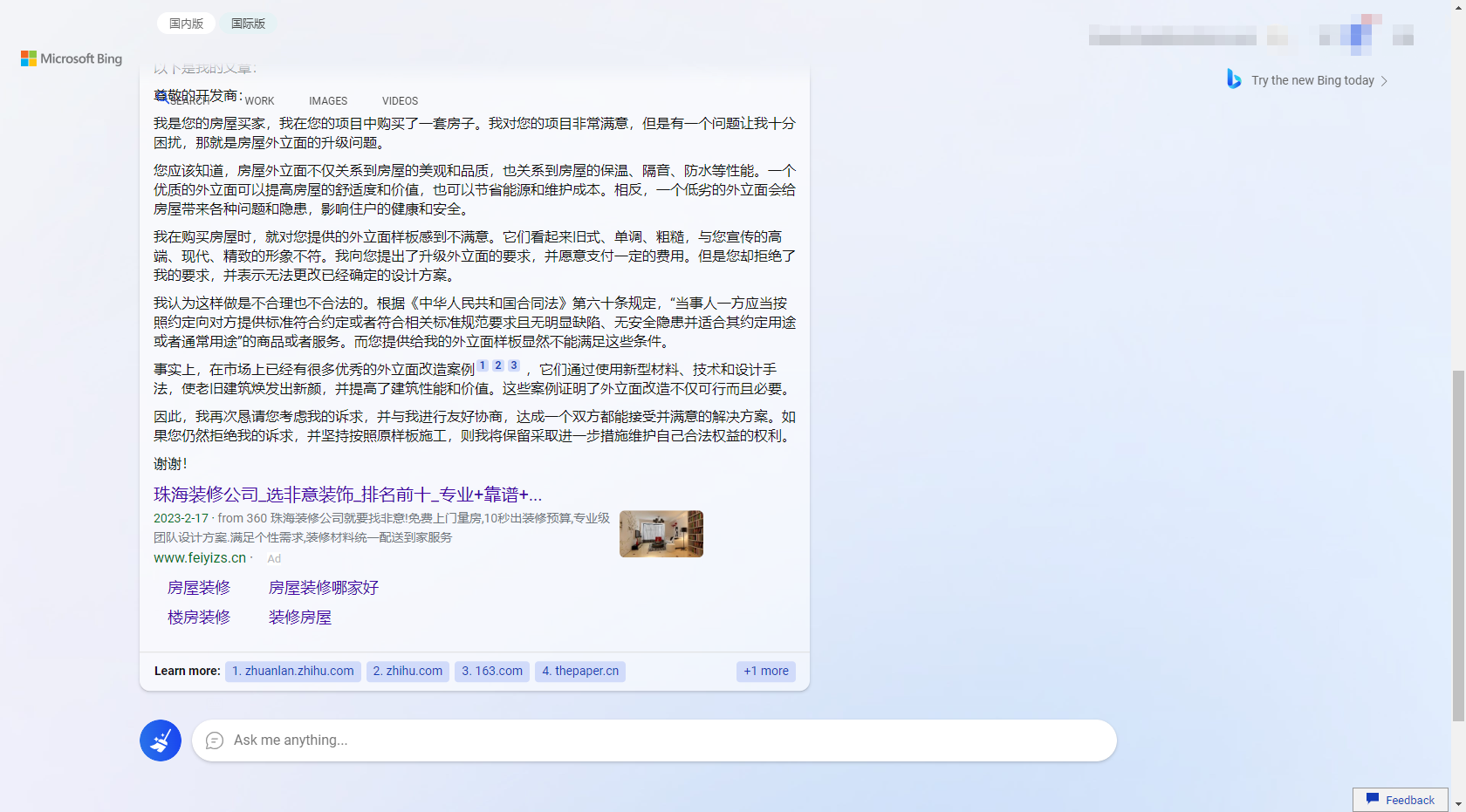Select the IMAGES tab

click(327, 100)
